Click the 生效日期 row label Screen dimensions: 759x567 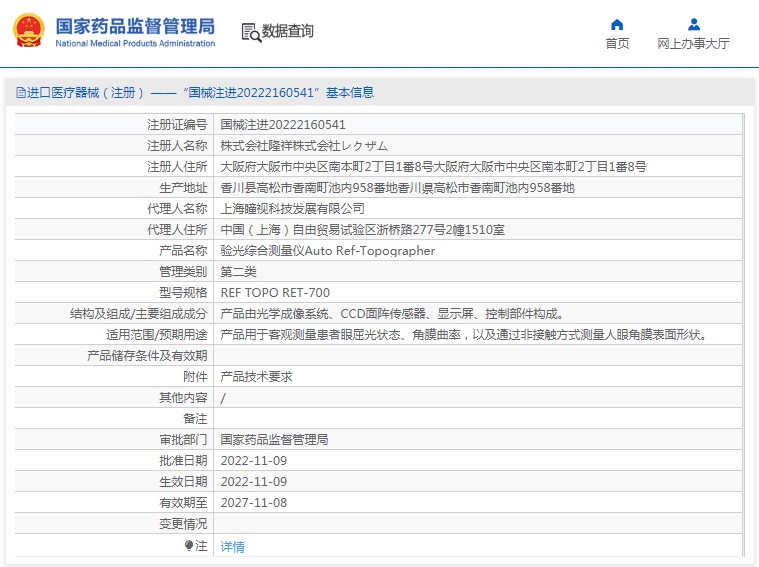pos(183,482)
